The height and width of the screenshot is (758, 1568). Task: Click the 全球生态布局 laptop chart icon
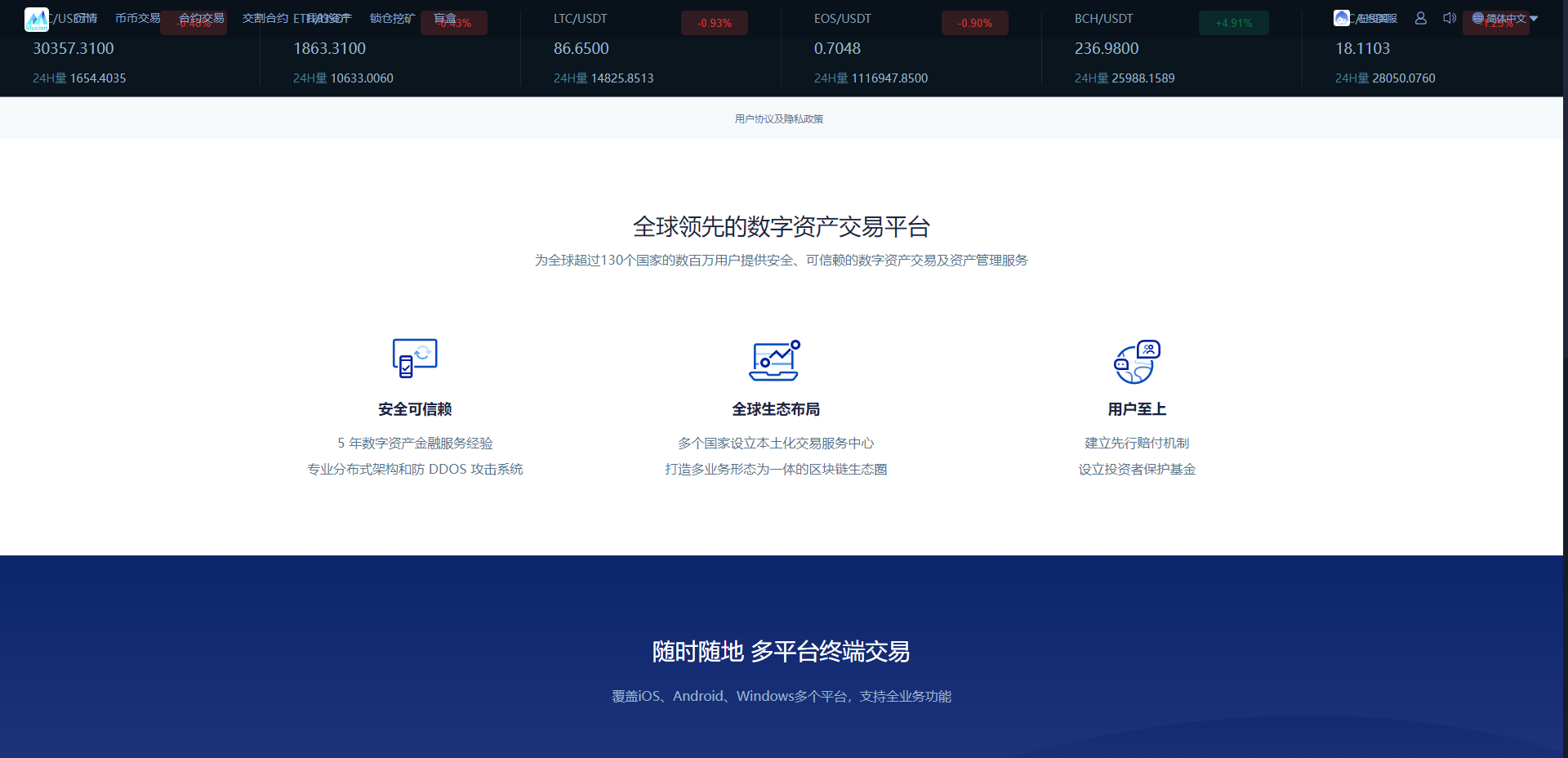coord(775,360)
